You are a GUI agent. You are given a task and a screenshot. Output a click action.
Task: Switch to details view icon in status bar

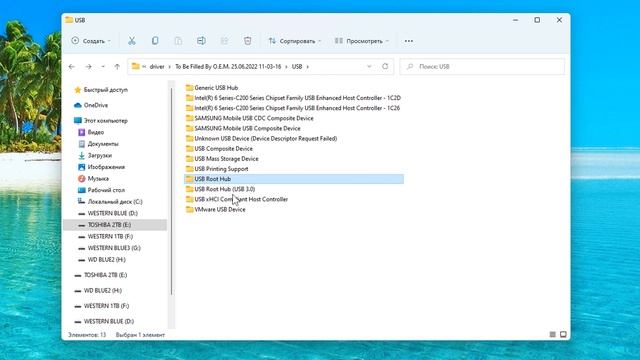point(553,335)
